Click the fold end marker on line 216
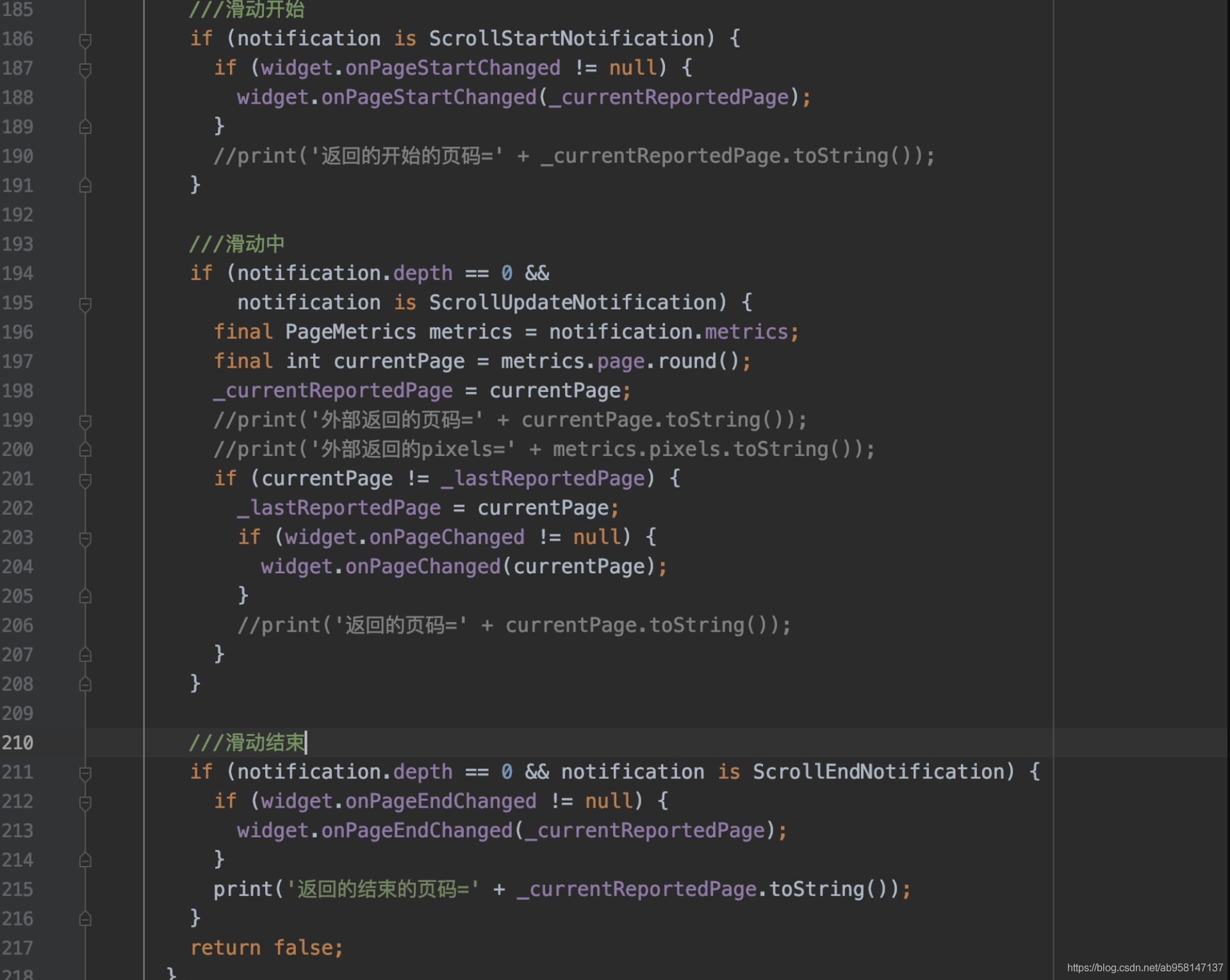The width and height of the screenshot is (1230, 980). pos(85,919)
